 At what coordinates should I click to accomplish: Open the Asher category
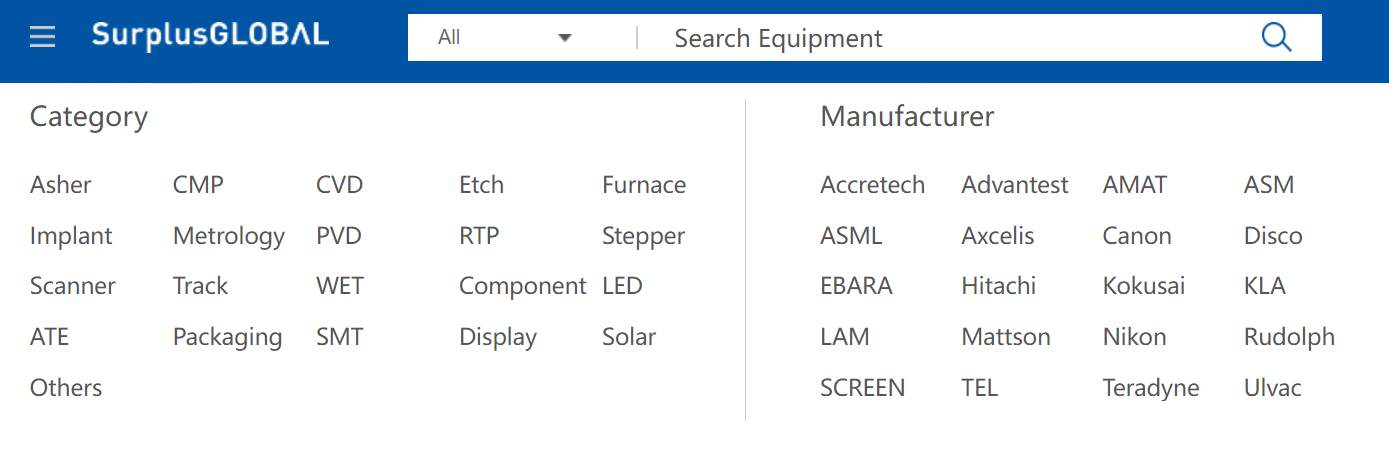pos(61,185)
